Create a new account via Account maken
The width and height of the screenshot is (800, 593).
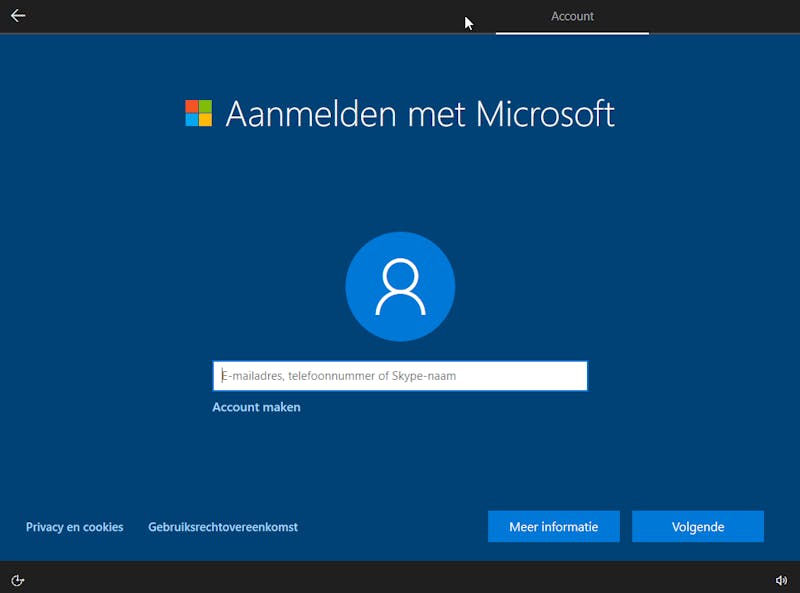tap(255, 407)
